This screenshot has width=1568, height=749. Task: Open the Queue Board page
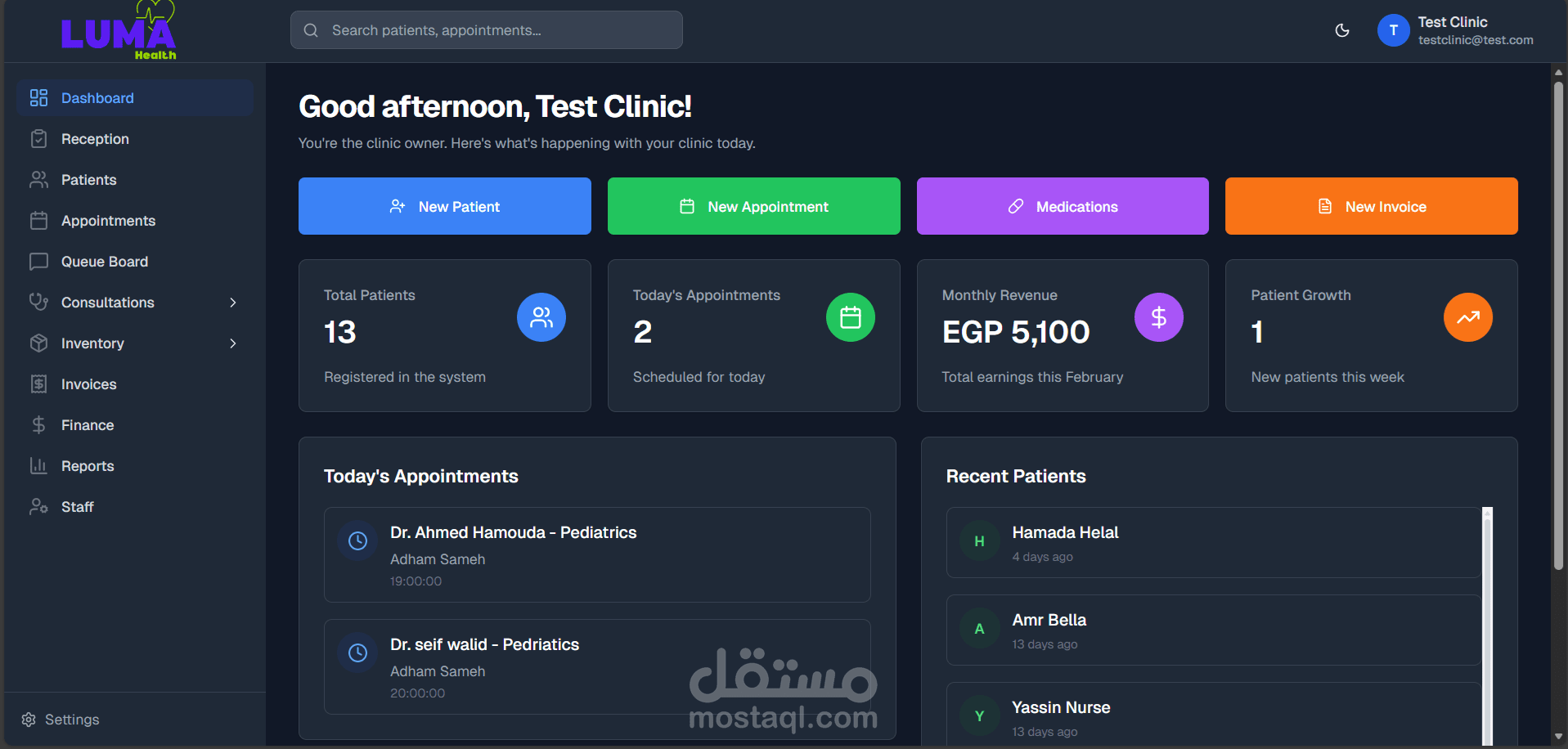coord(135,262)
